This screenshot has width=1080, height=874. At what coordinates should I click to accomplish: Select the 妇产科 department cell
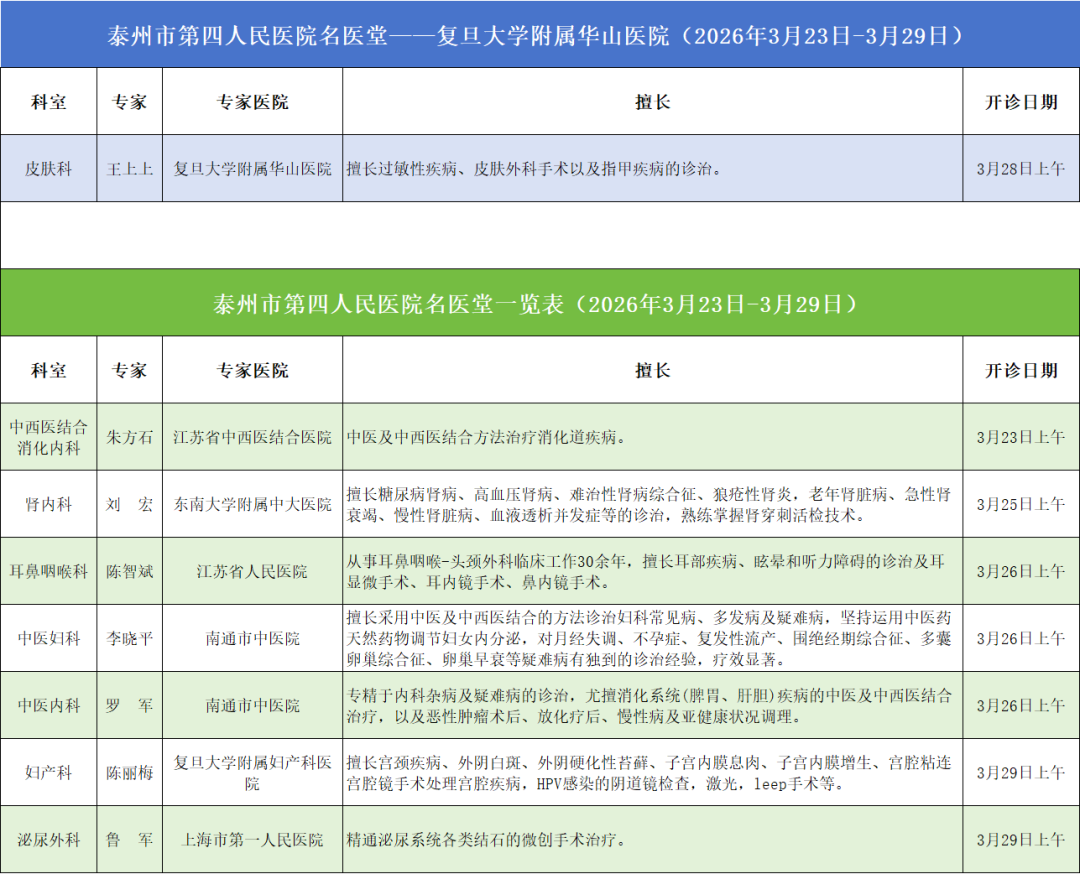[x=48, y=772]
